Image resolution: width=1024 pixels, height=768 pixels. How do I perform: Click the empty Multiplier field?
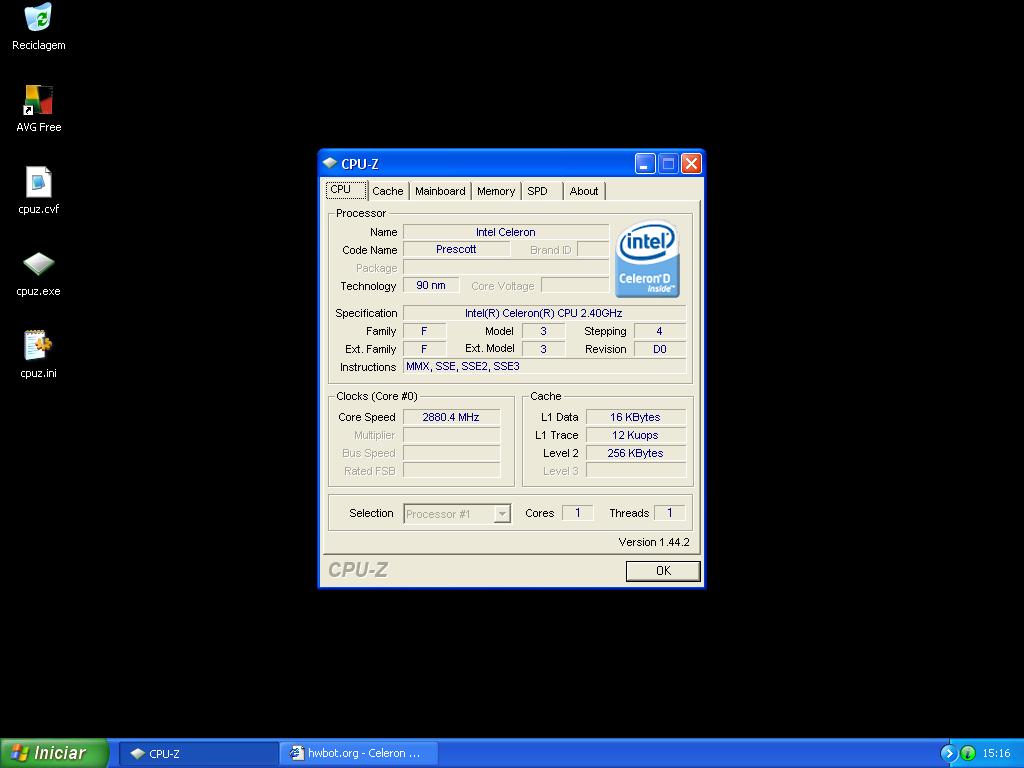coord(451,435)
